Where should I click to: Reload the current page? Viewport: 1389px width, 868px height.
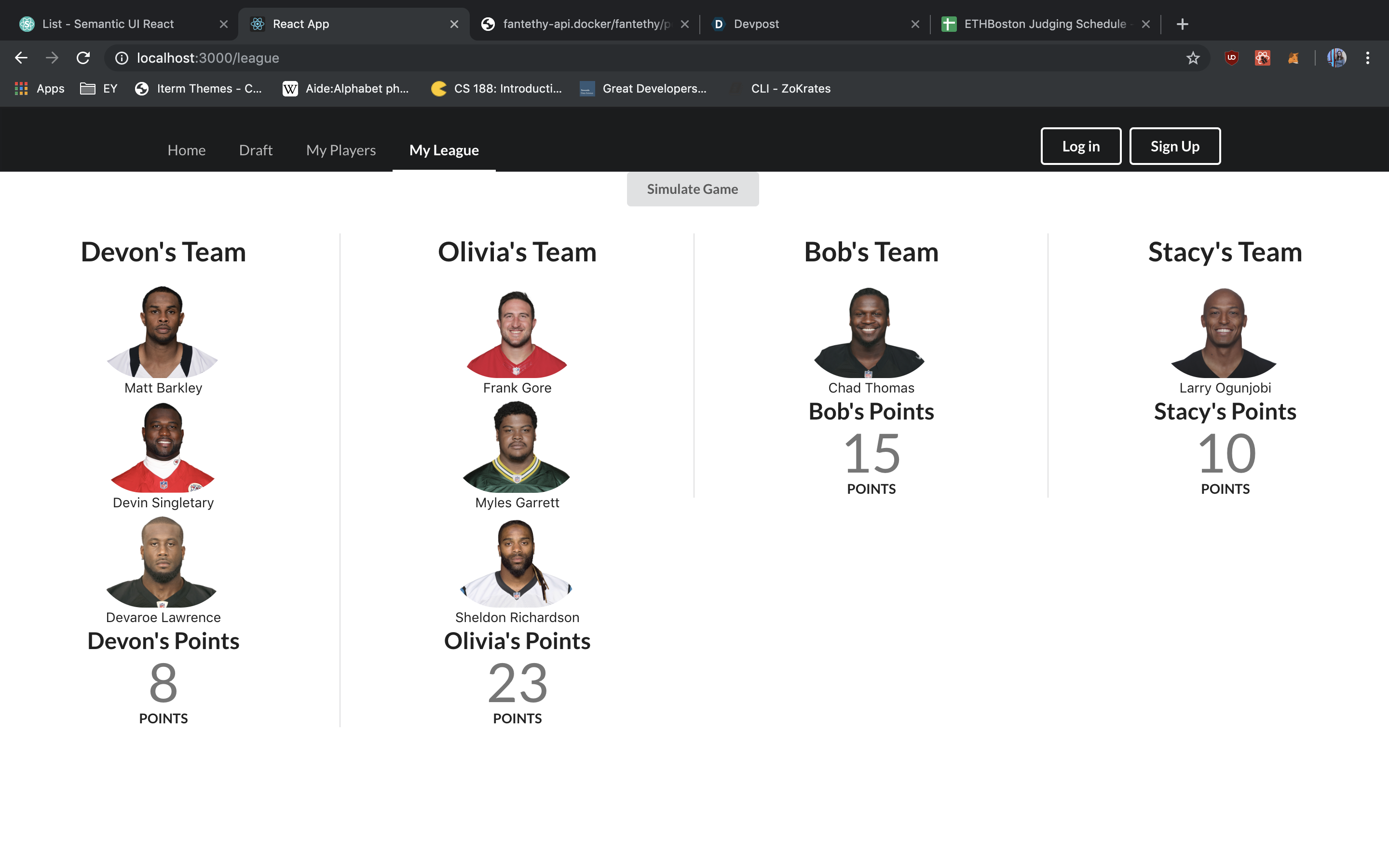pos(83,57)
